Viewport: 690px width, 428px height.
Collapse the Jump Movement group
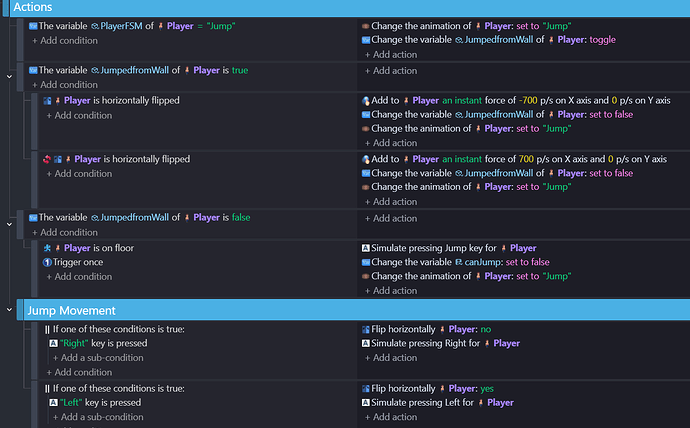(x=9, y=310)
